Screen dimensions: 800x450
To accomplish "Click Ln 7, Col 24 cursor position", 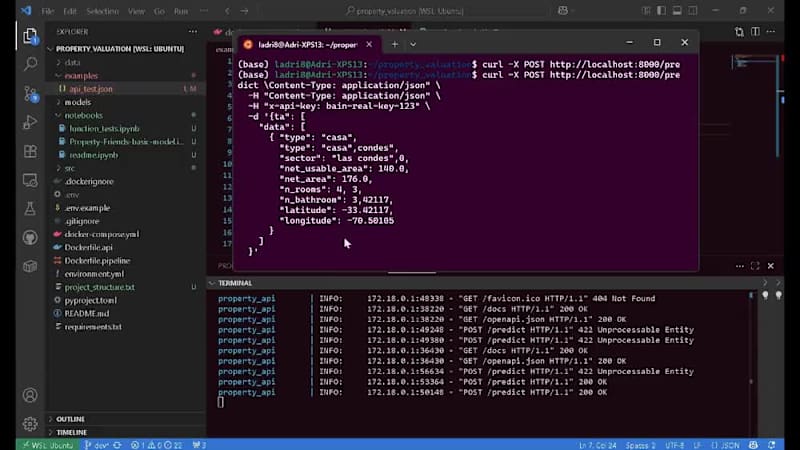I will pyautogui.click(x=597, y=445).
